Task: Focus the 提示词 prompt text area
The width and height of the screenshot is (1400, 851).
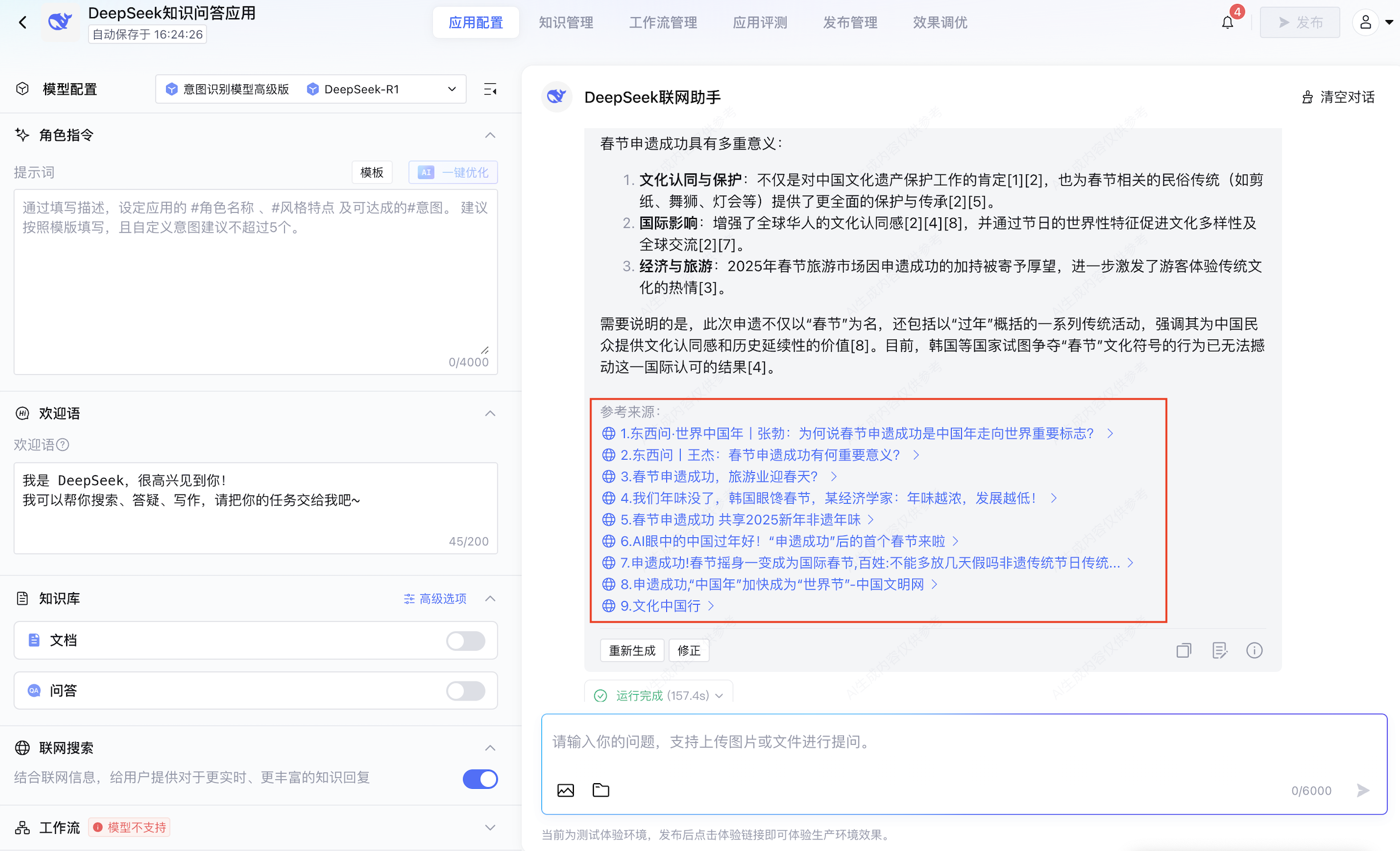Action: (256, 282)
